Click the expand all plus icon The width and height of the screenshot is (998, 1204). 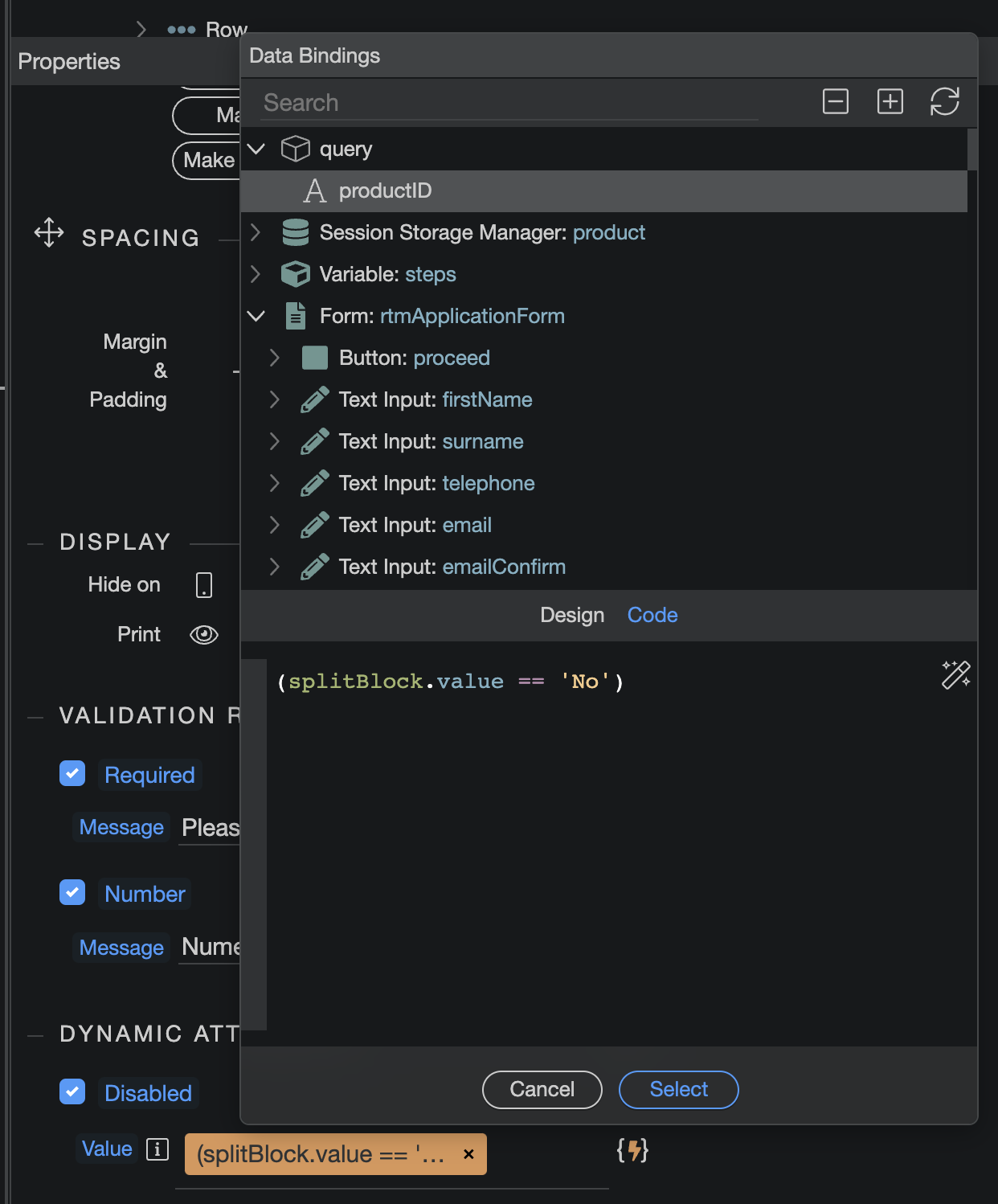click(x=890, y=102)
